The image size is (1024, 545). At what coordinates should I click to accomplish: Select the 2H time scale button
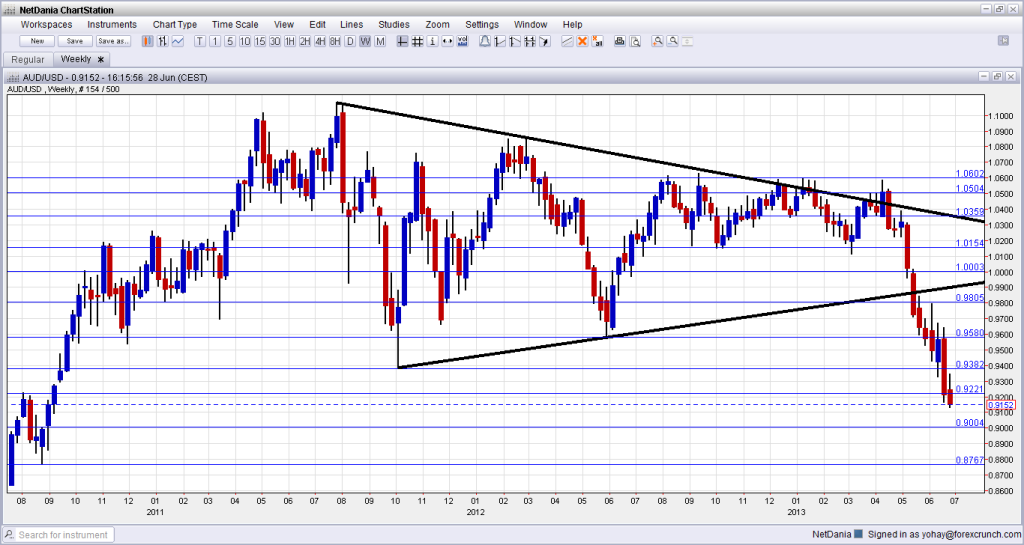[305, 41]
